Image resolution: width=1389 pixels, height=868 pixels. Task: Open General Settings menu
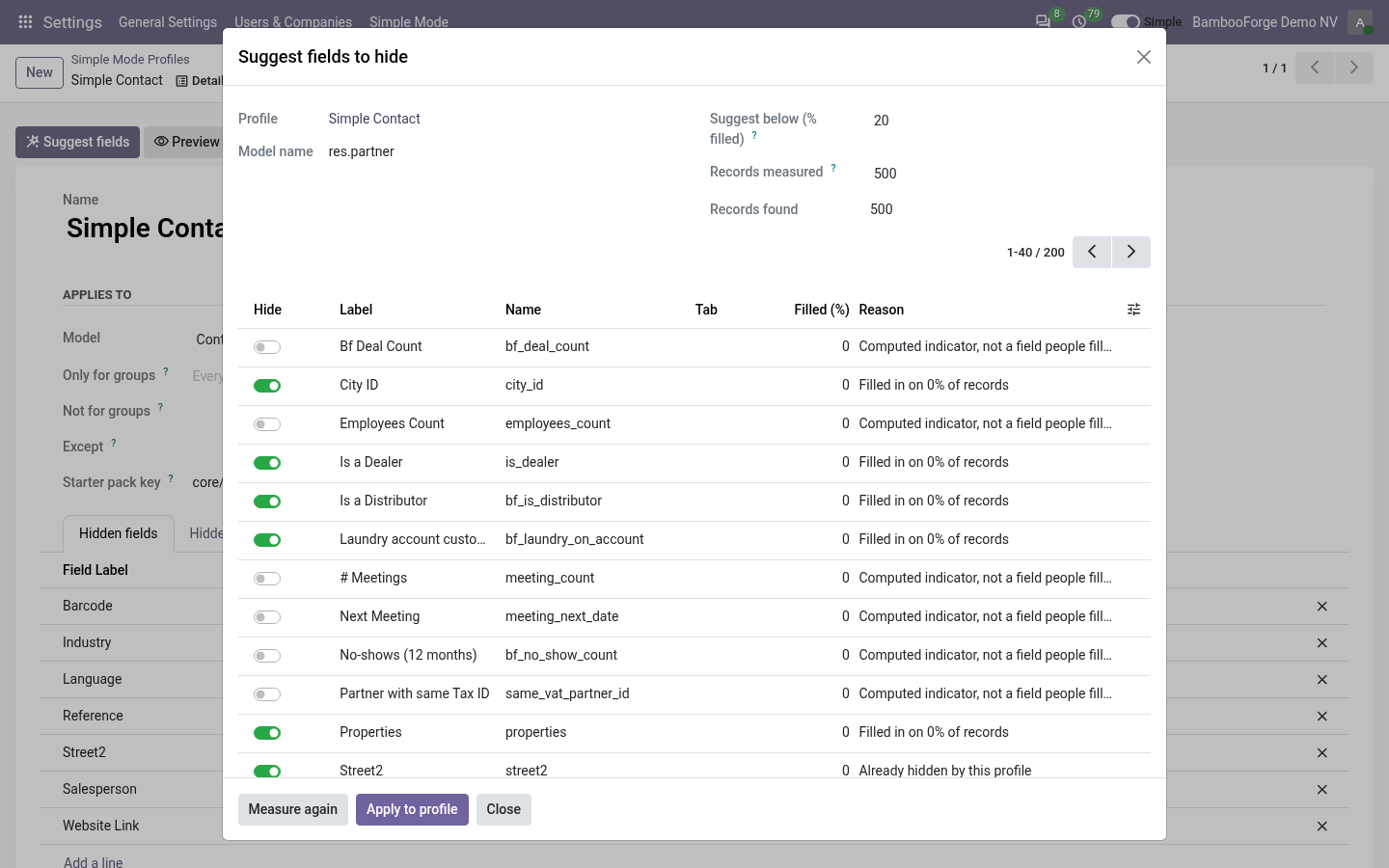168,21
